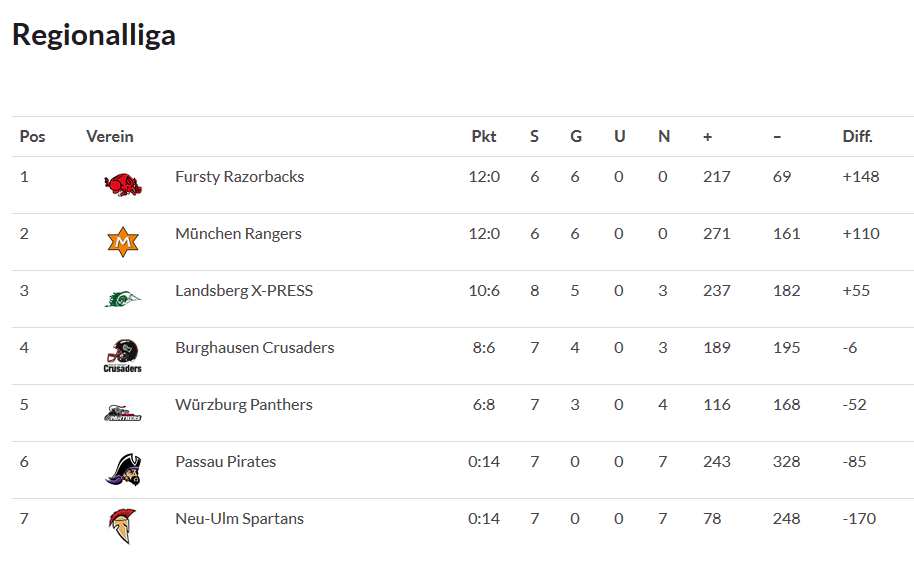Select the Neu-Ulm Spartans team name
Screen dimensions: 914x567
point(239,519)
